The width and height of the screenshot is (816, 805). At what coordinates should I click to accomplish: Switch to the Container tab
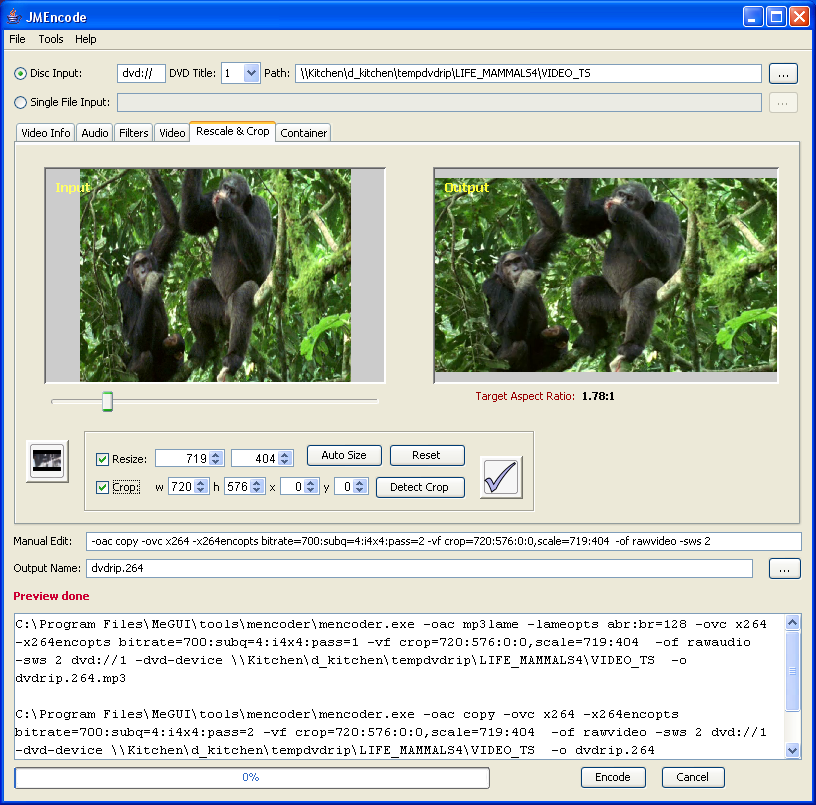click(303, 133)
